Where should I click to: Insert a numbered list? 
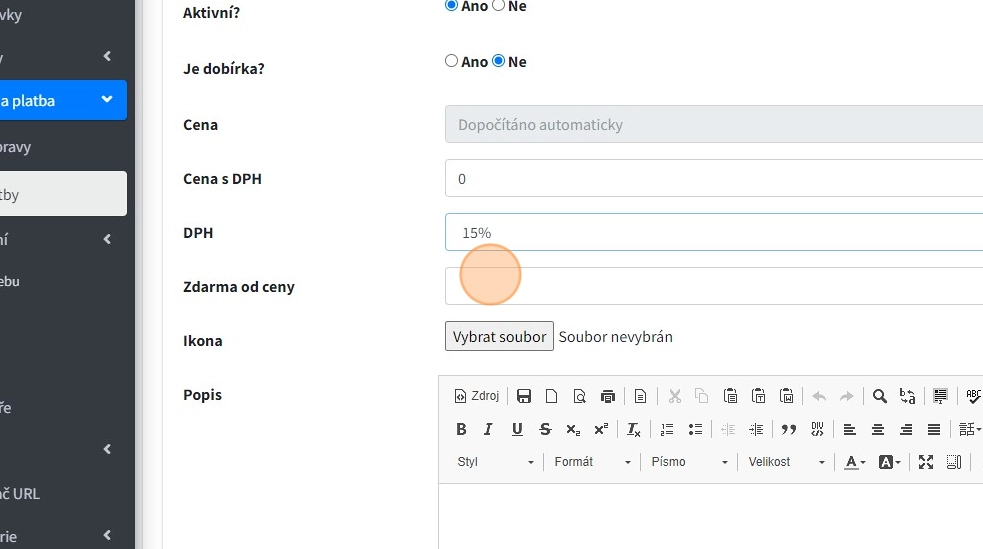pyautogui.click(x=667, y=429)
